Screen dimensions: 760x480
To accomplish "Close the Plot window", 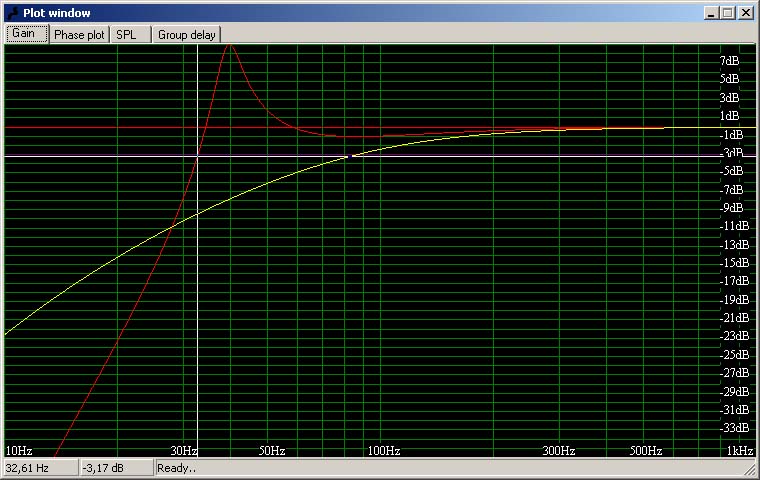I will [x=745, y=13].
